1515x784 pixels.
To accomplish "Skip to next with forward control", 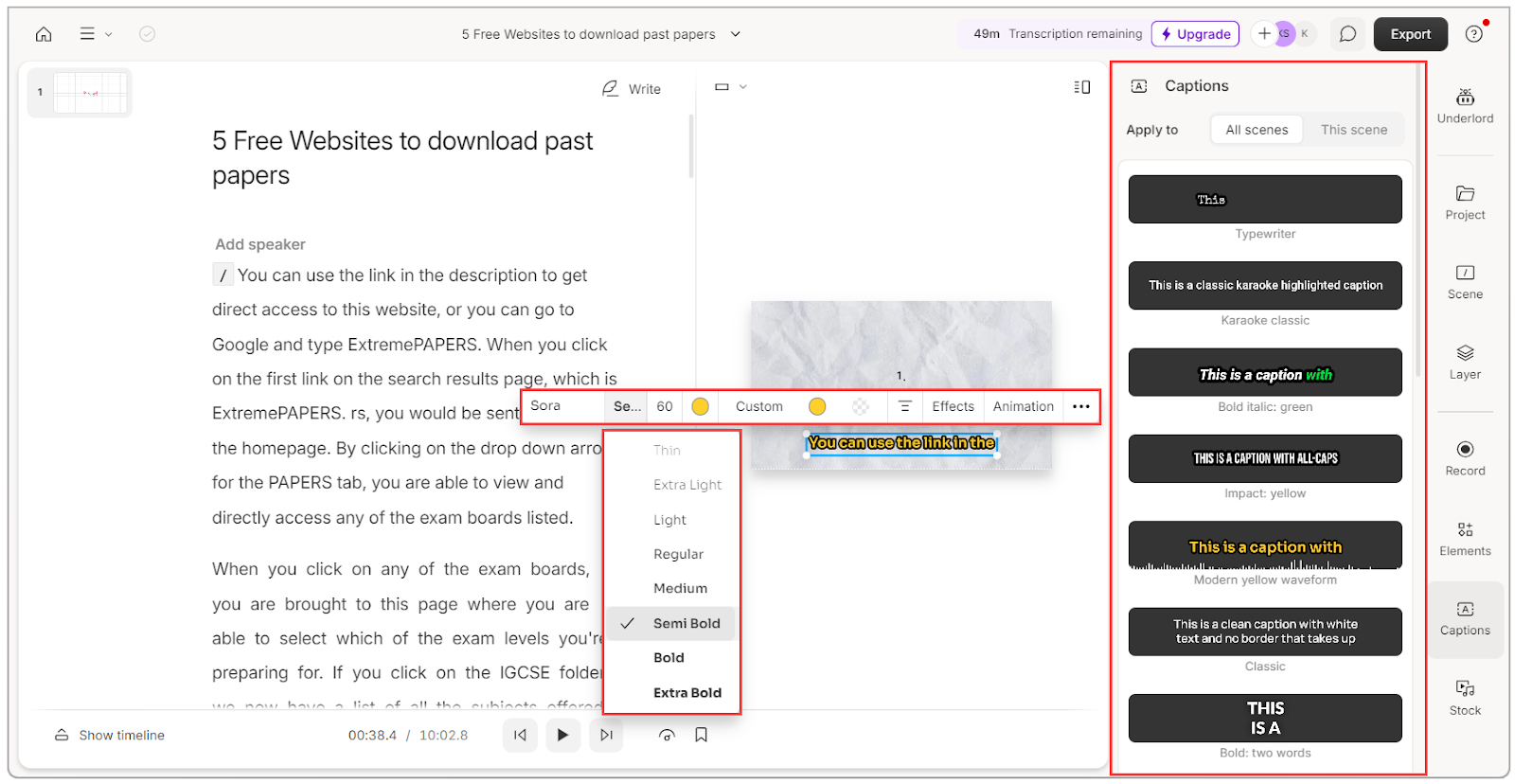I will (x=606, y=735).
